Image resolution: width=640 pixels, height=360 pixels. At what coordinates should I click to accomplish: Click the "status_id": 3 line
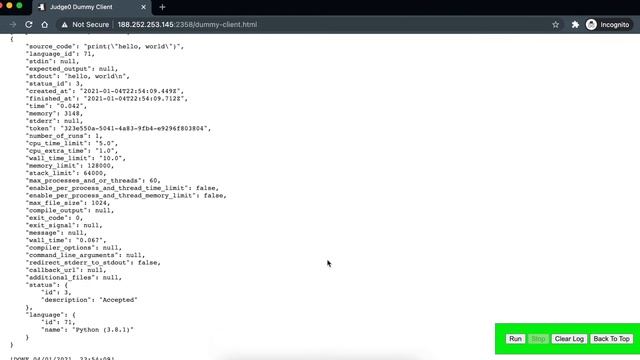coord(55,84)
